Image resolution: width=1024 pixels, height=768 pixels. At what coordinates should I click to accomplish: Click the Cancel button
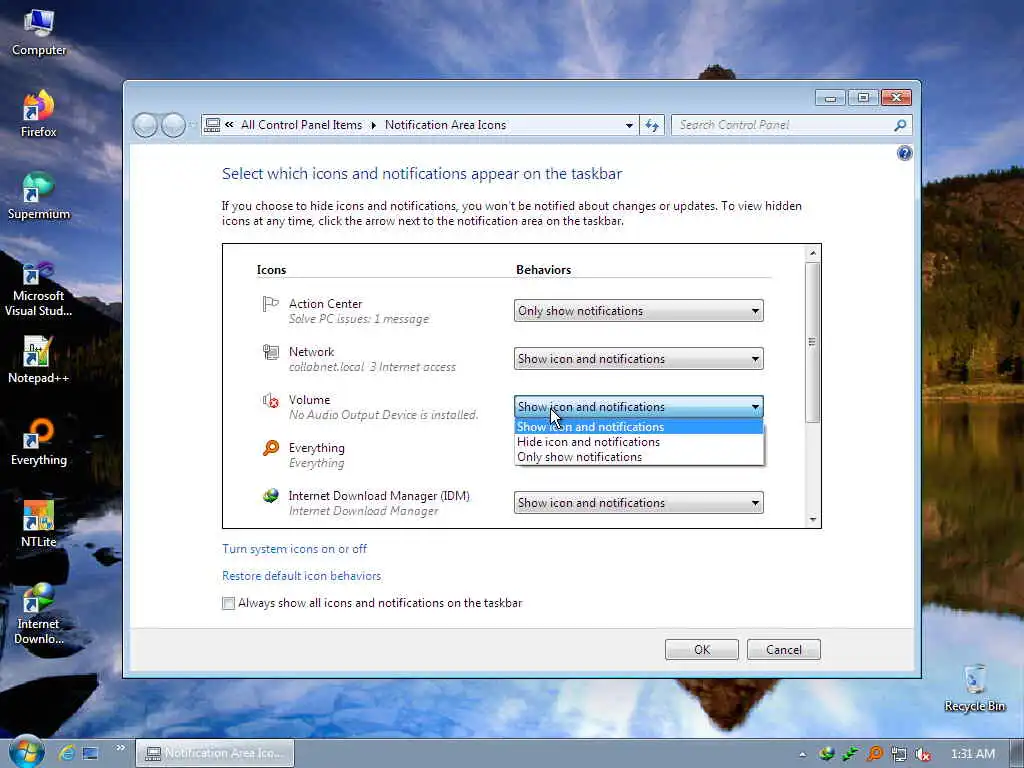click(784, 649)
